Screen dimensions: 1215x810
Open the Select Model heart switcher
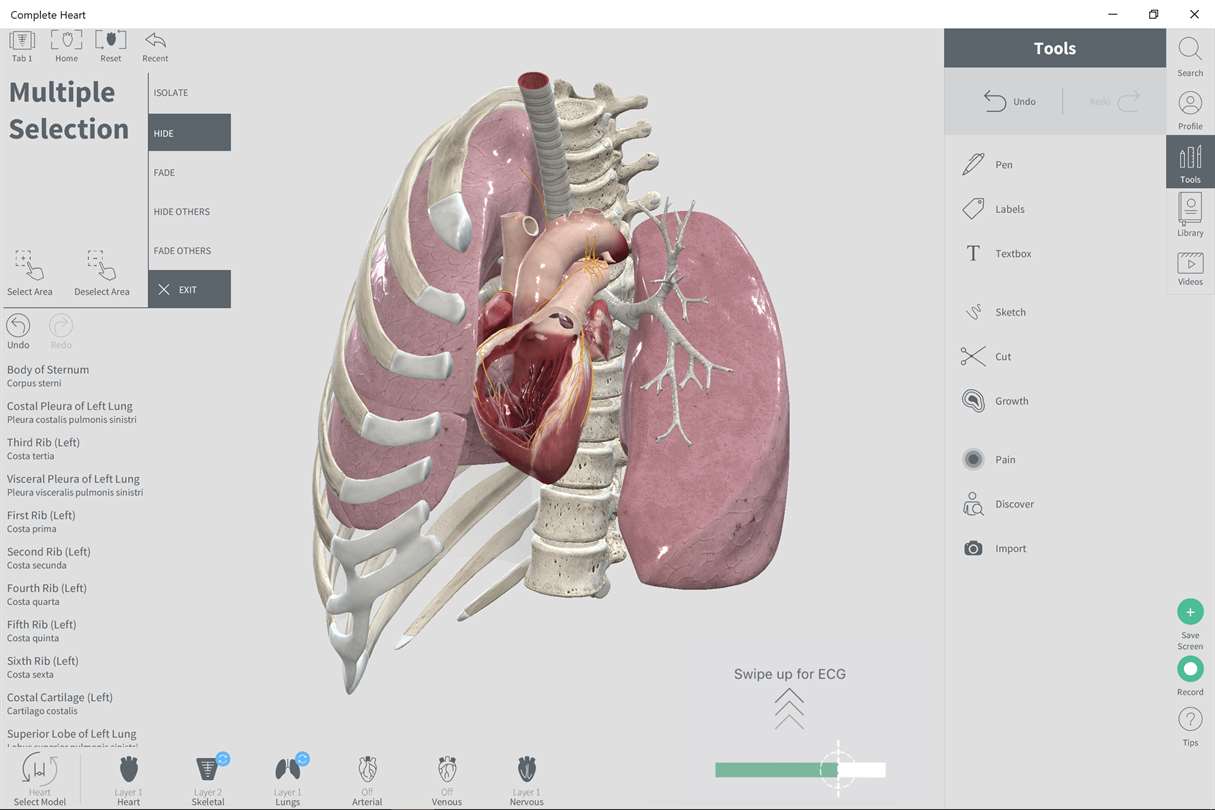click(40, 781)
